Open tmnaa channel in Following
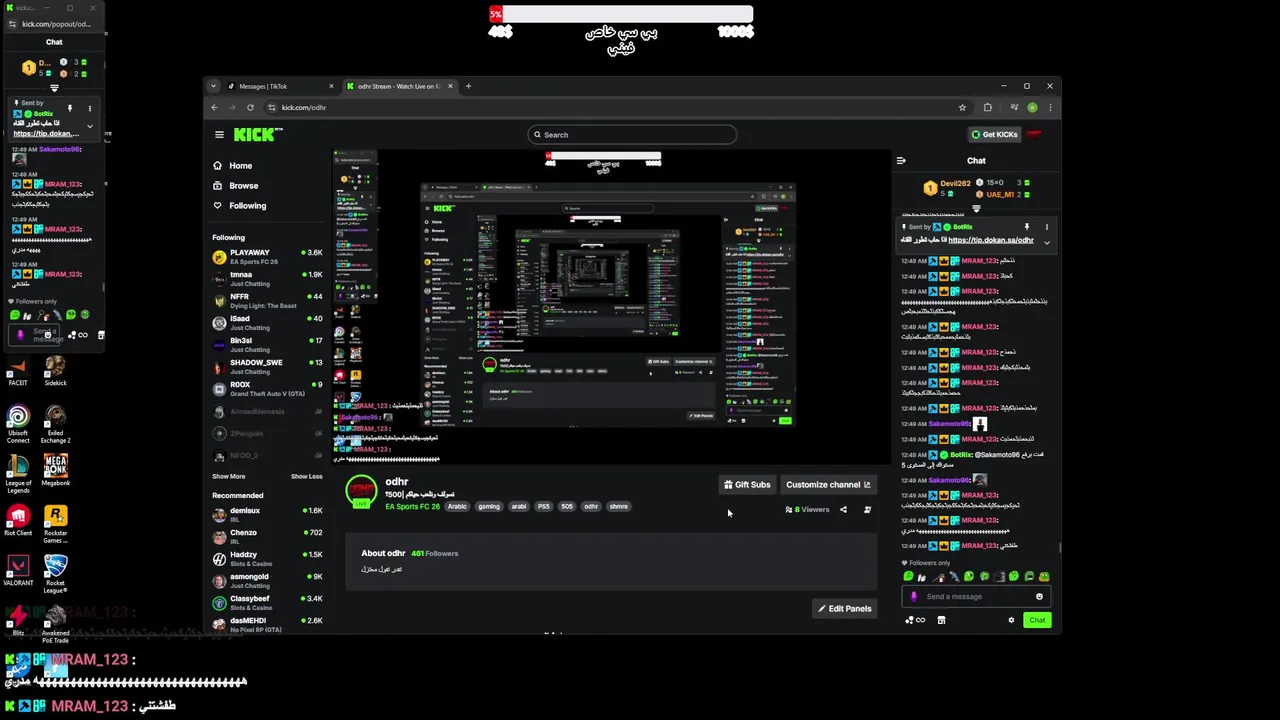This screenshot has width=1280, height=720. tap(267, 279)
